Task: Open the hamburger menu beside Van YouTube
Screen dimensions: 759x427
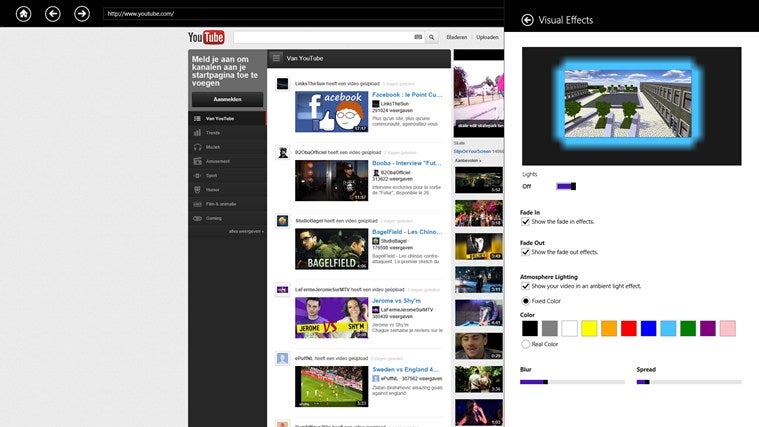Action: point(276,58)
